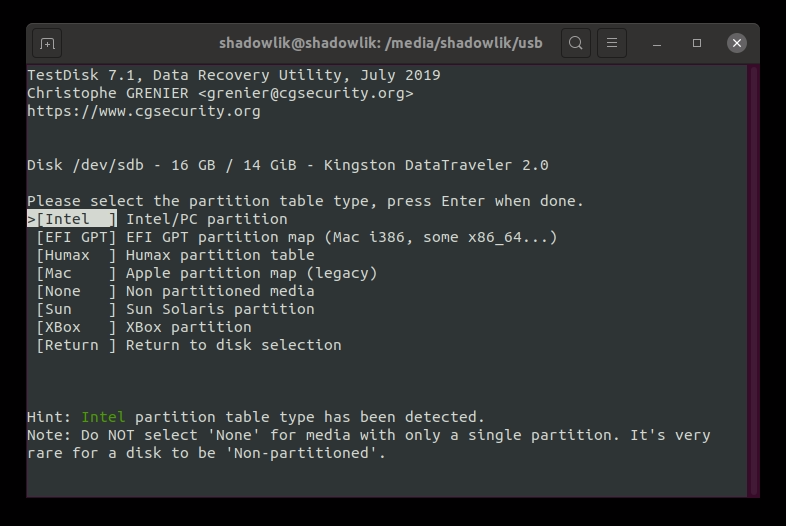Click the Disk /dev/sdb info line
Viewport: 786px width, 526px height.
[x=288, y=165]
